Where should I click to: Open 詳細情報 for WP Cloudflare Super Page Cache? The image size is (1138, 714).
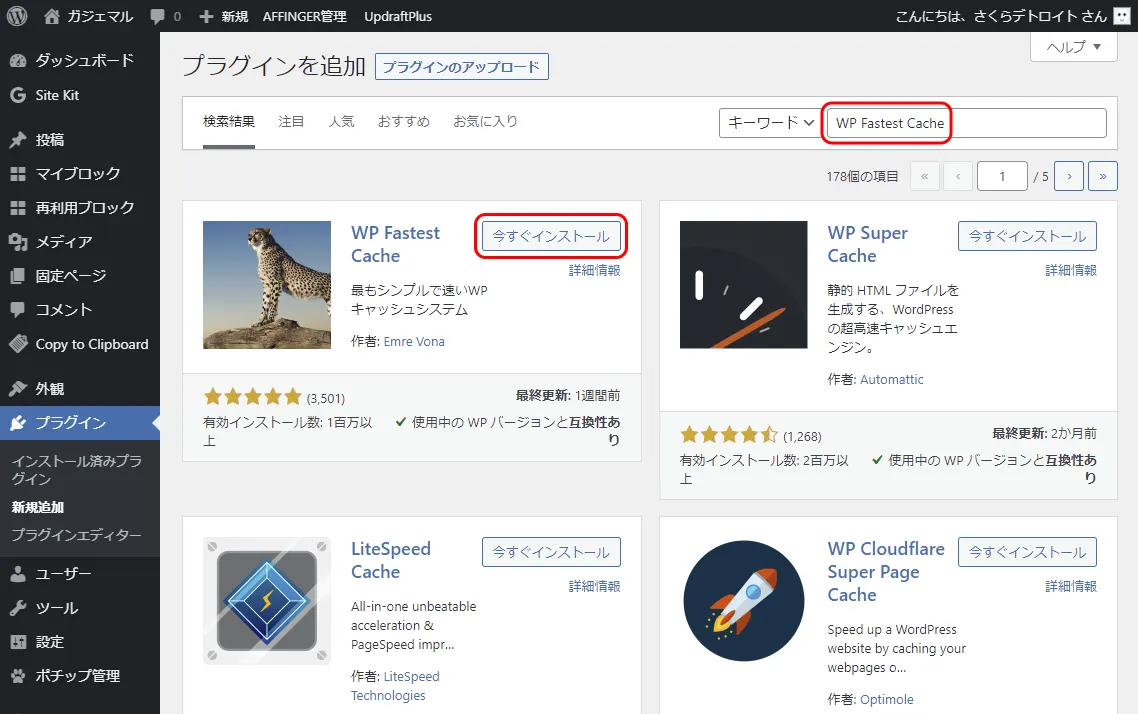pyautogui.click(x=1071, y=586)
